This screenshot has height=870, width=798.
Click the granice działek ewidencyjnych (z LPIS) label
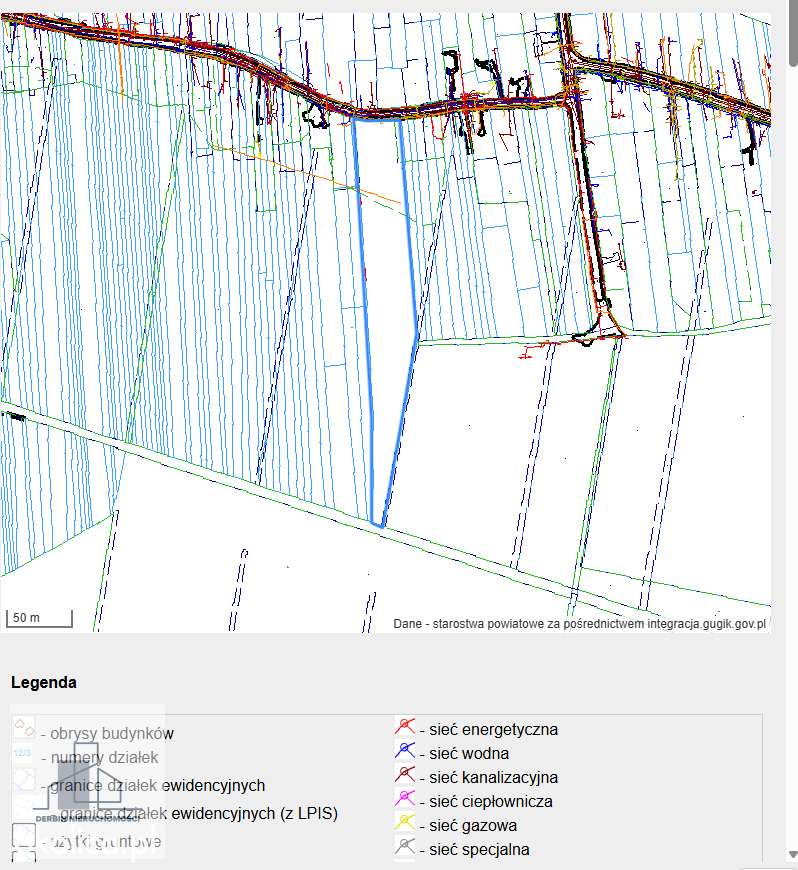click(x=199, y=813)
